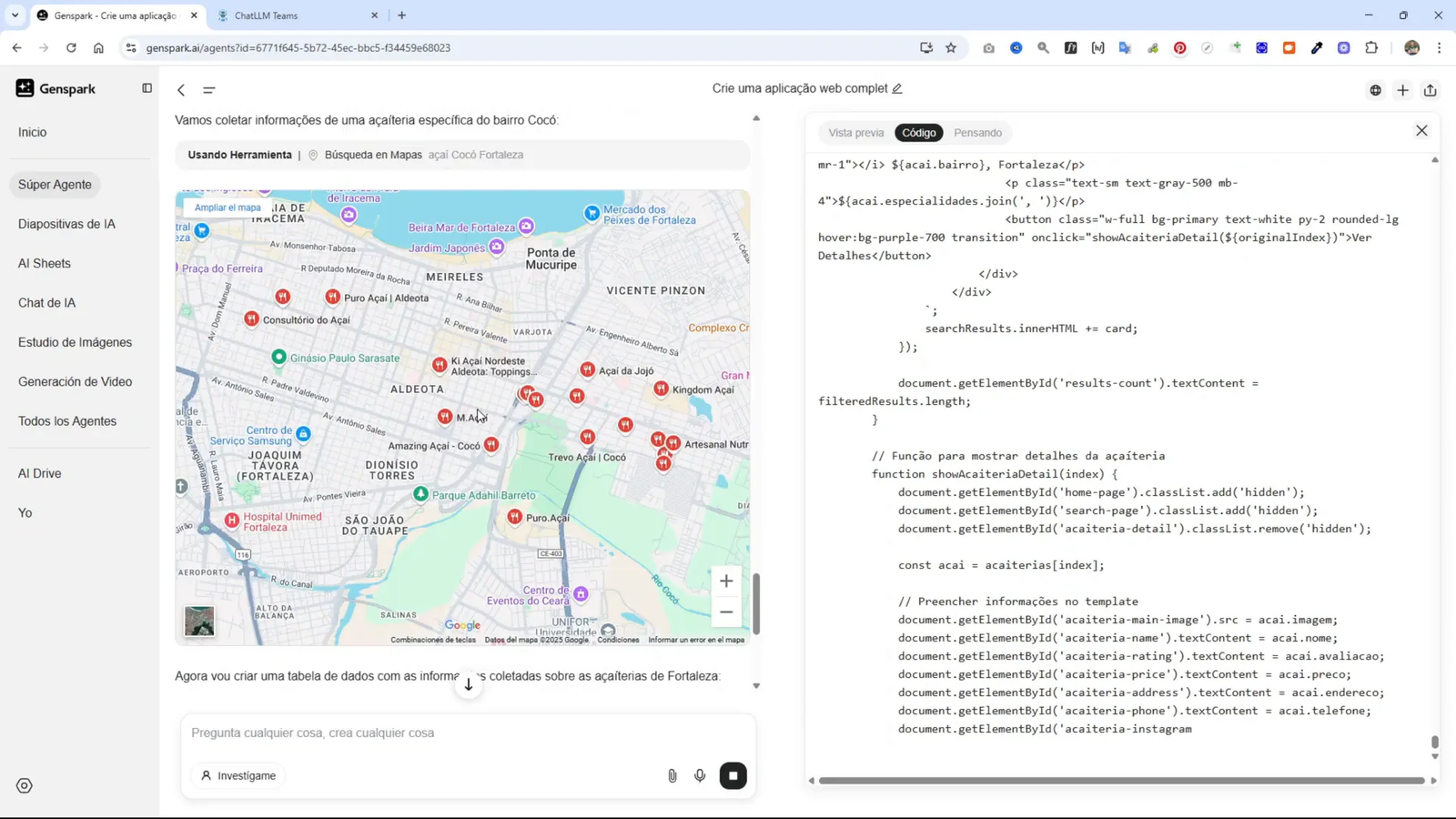Switch to the Pensando tab
The width and height of the screenshot is (1456, 819).
point(977,132)
